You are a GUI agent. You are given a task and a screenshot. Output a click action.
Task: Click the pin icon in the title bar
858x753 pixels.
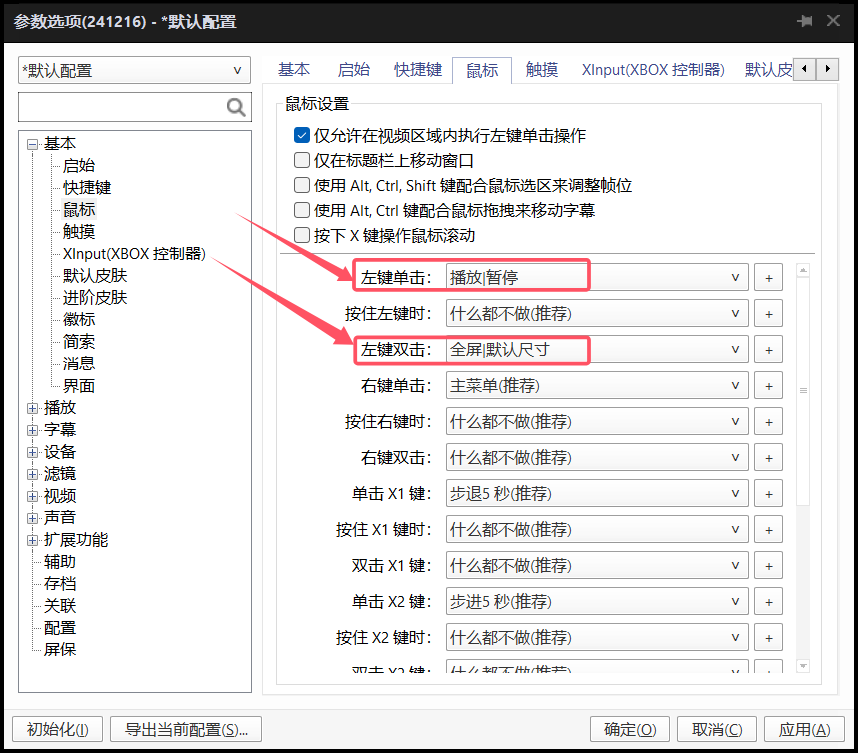coord(804,21)
